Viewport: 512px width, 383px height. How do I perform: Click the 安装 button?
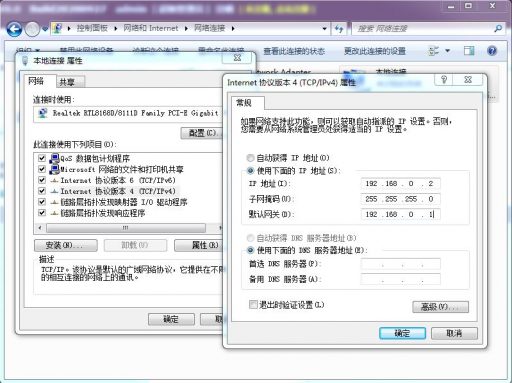pos(66,246)
